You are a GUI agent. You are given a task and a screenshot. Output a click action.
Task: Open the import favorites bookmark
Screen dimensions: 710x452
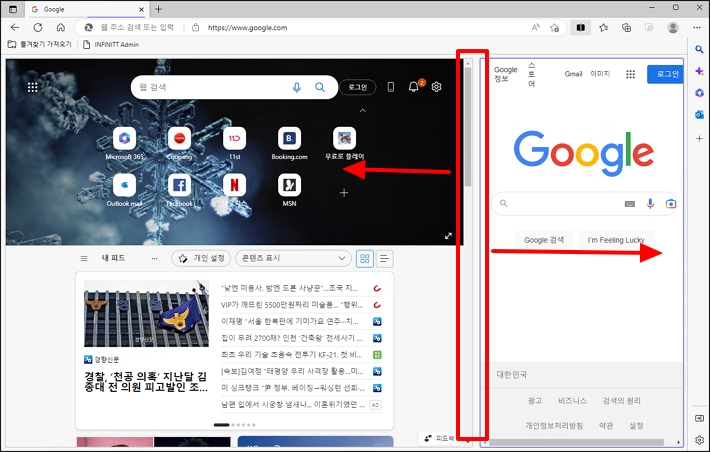(x=40, y=44)
